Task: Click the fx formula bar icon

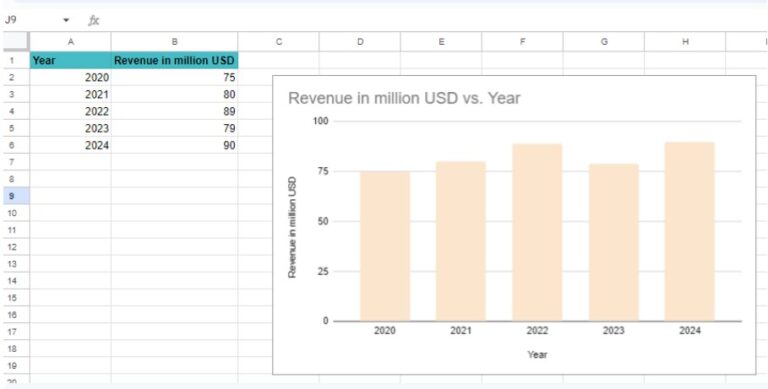Action: coord(94,21)
